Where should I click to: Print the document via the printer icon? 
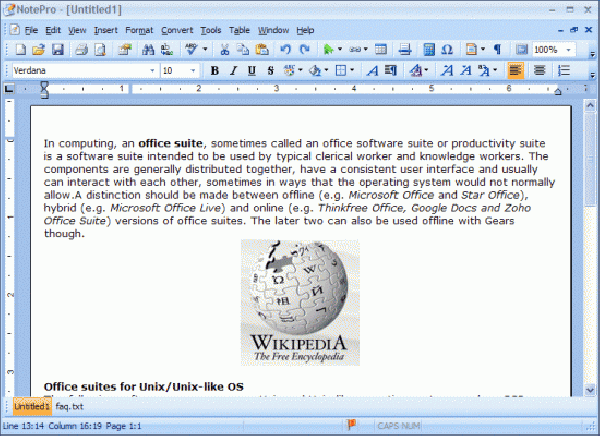coord(82,49)
